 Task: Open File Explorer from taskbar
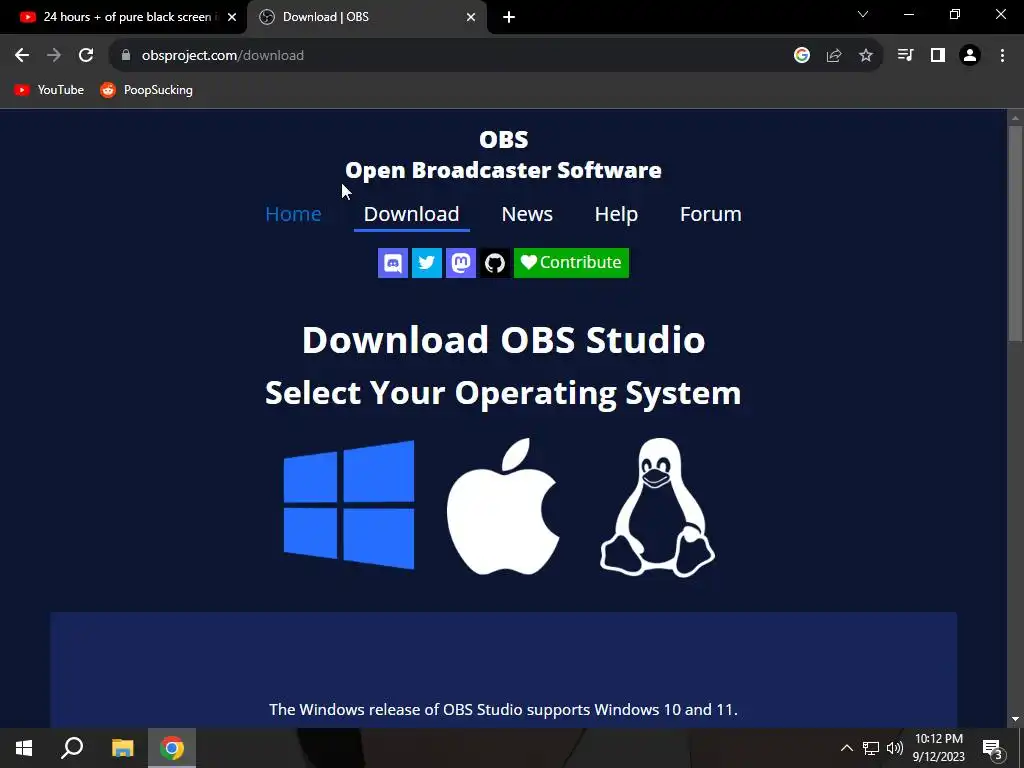pyautogui.click(x=122, y=748)
